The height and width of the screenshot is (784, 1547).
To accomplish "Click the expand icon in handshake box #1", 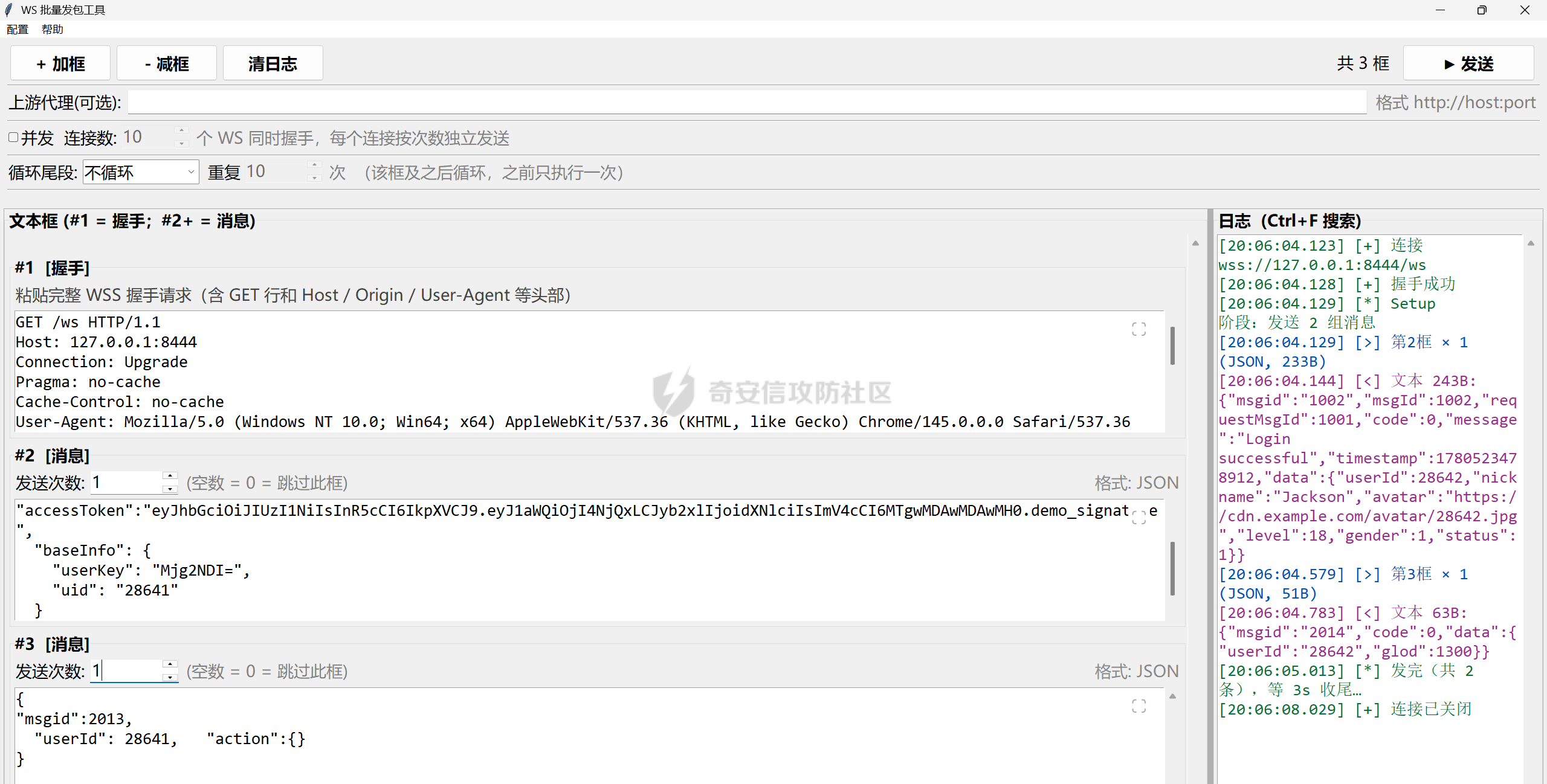I will point(1138,329).
